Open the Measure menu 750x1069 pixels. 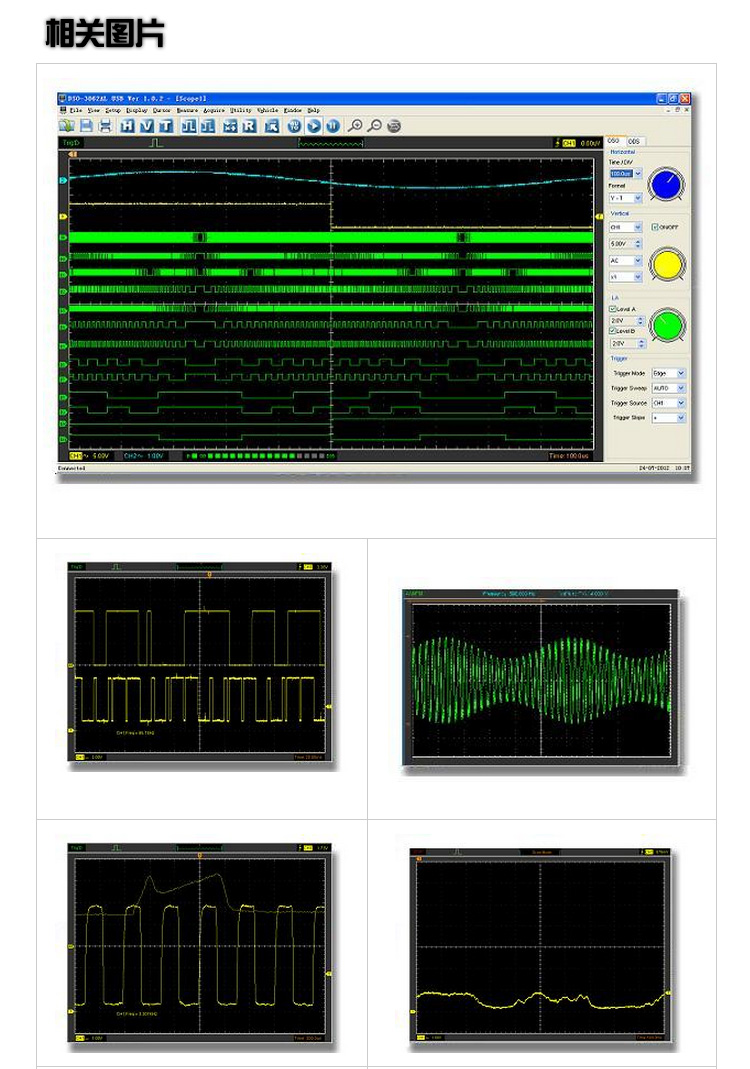coord(187,110)
